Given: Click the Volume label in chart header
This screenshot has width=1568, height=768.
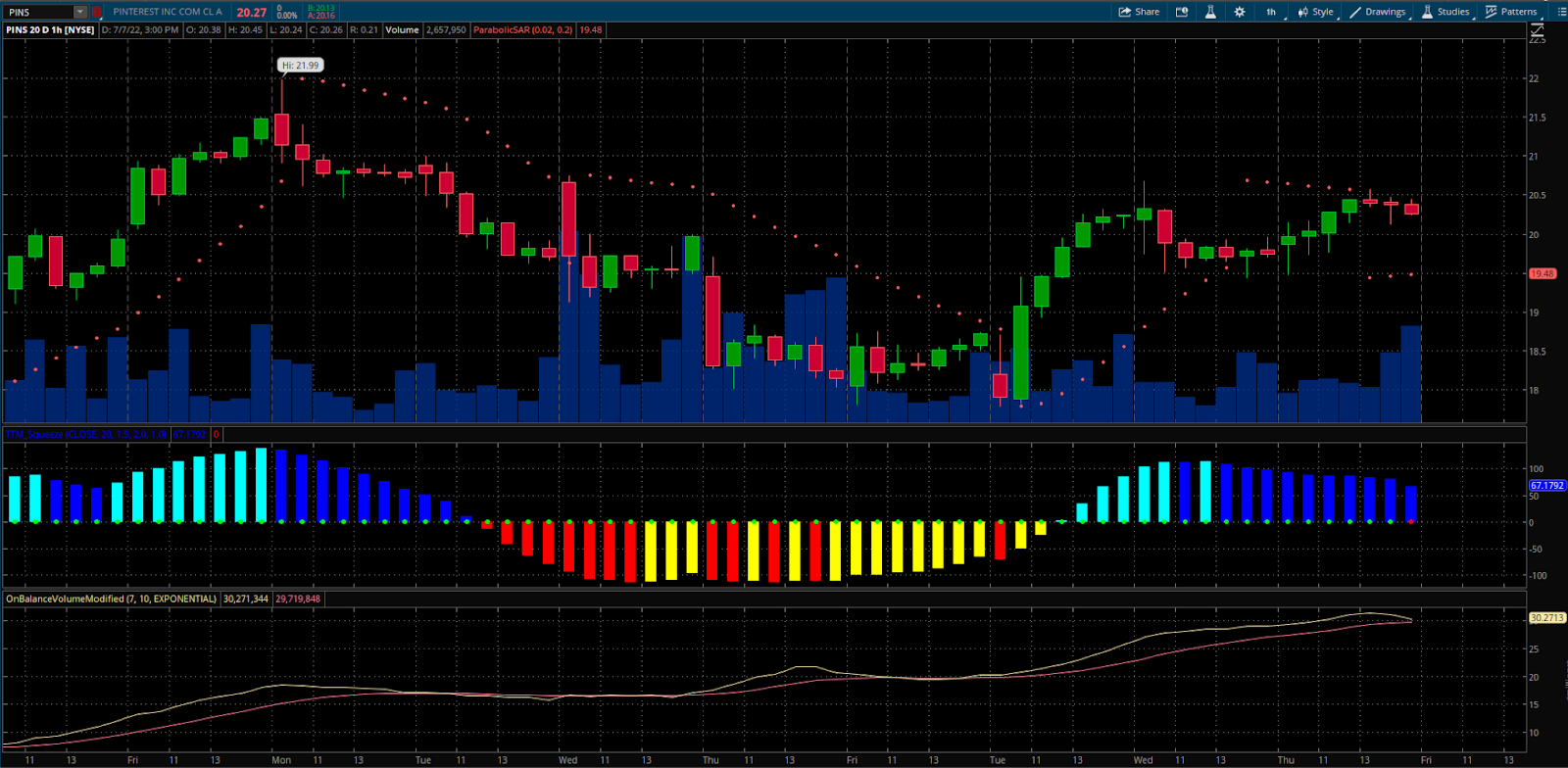Looking at the screenshot, I should [x=402, y=30].
